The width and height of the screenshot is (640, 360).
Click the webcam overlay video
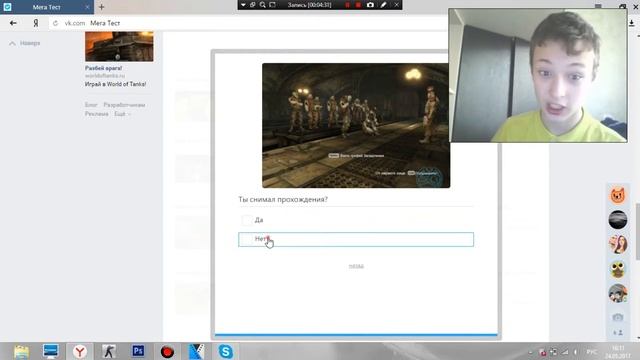pos(538,76)
